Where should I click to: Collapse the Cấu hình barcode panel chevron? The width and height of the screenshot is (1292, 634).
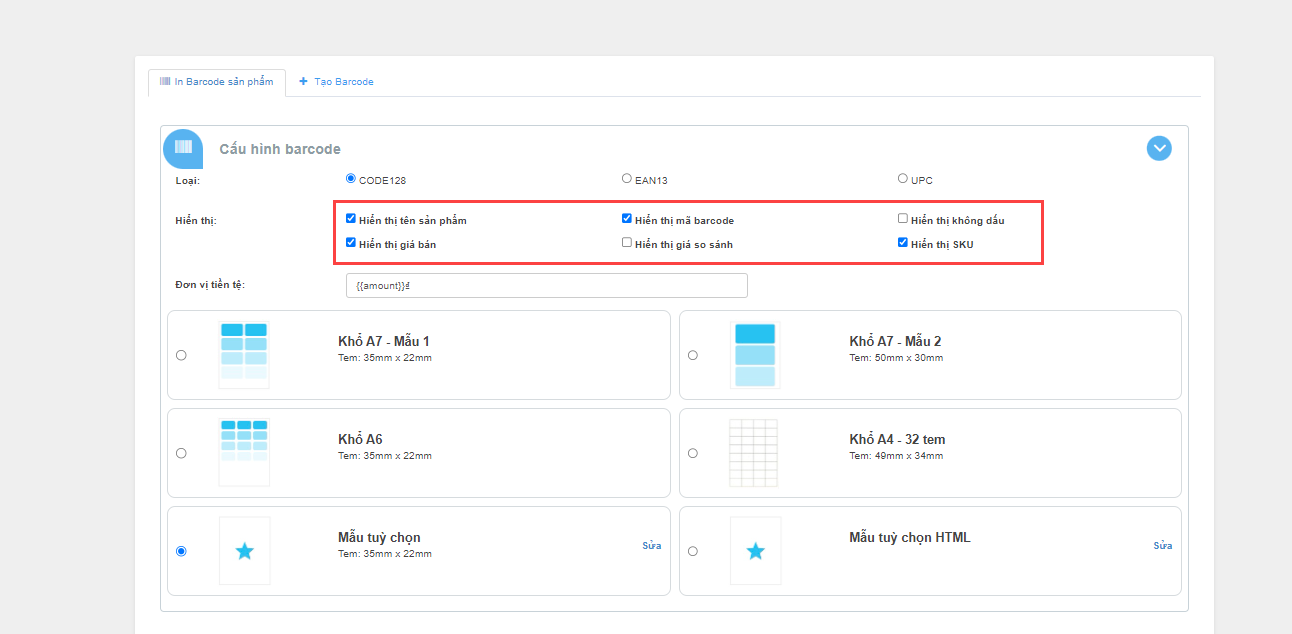1159,148
